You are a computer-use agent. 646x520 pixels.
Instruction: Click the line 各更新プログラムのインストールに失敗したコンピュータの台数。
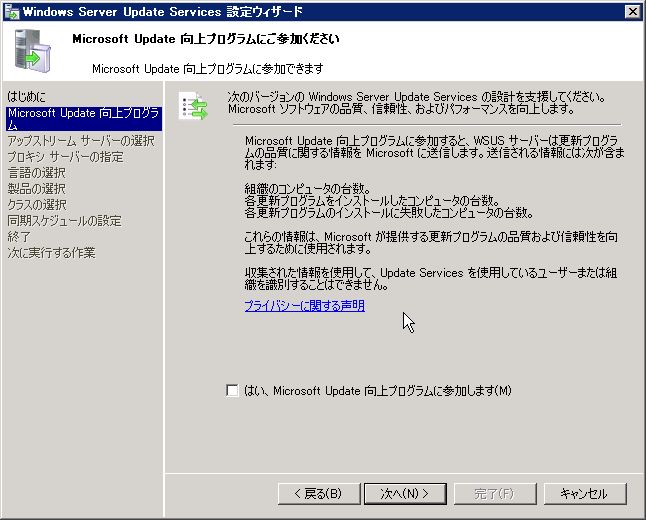tap(389, 213)
